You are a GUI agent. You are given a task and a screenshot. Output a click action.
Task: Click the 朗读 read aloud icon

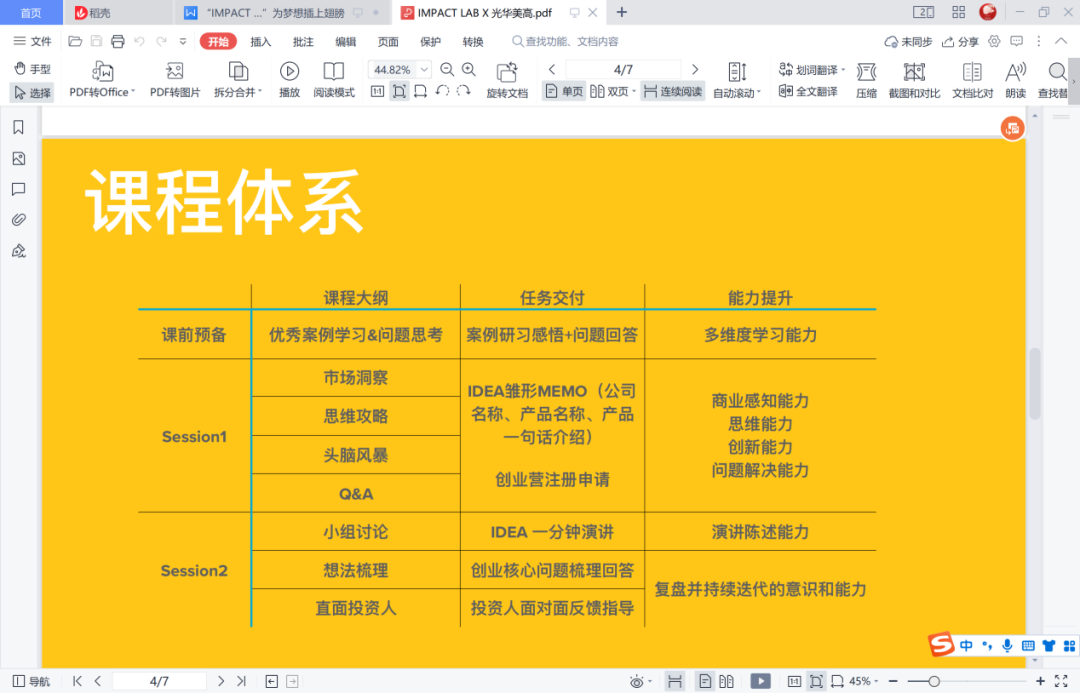coord(1015,72)
